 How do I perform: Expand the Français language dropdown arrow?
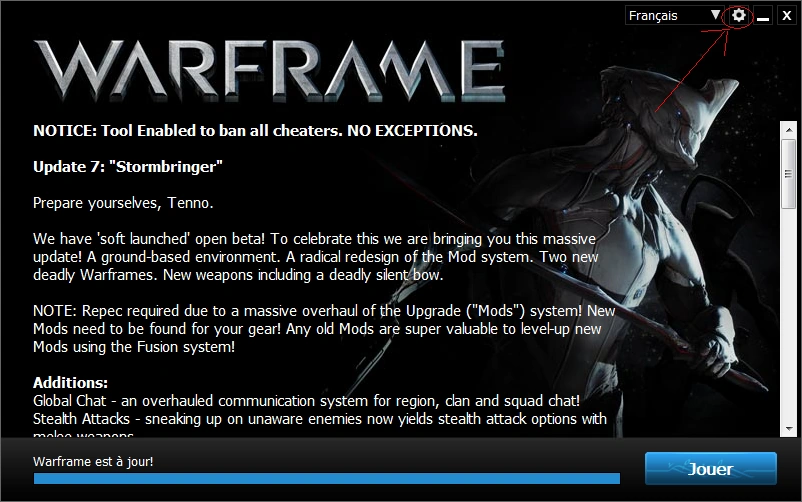716,15
